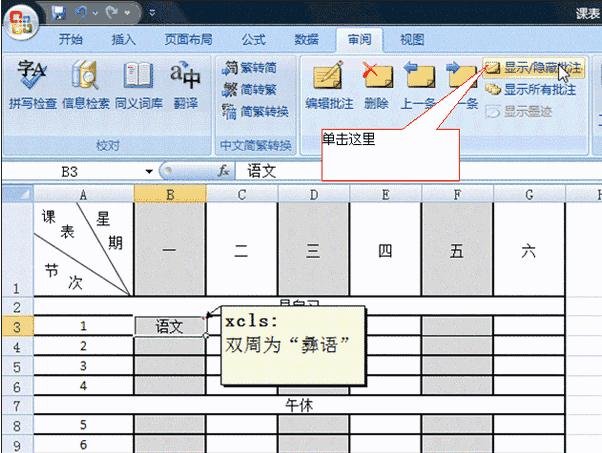
Task: Select row 3 header
Action: [x=18, y=327]
